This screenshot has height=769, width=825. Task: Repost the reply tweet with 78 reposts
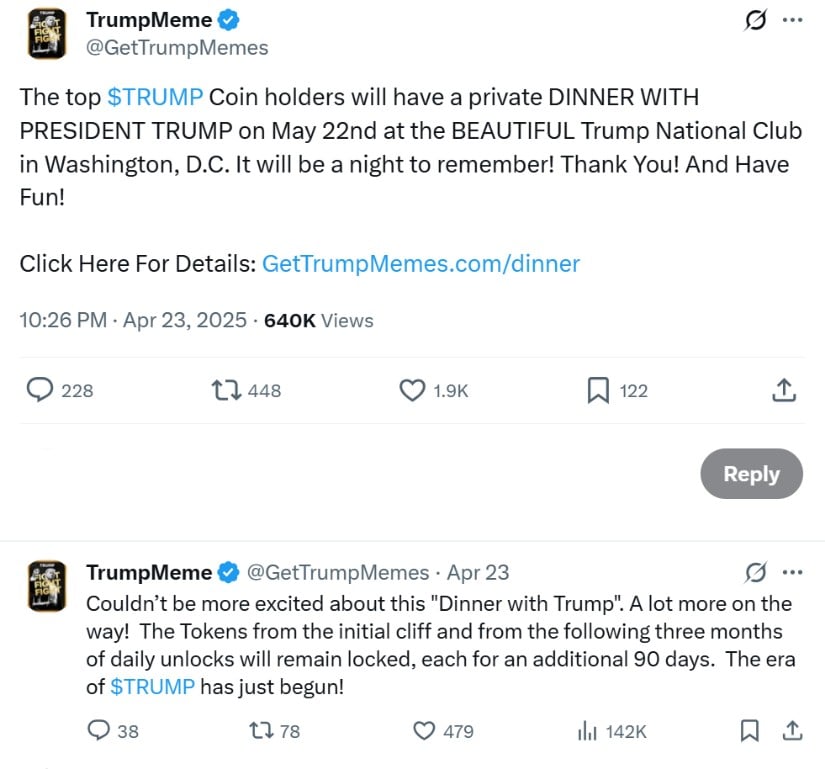click(x=261, y=731)
